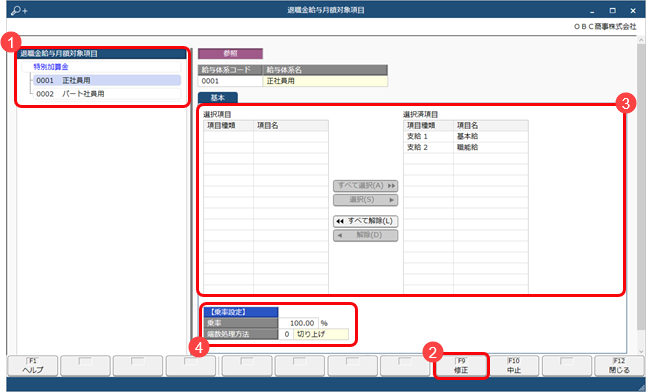Click the F1 ヘルプ function key
The image size is (646, 392).
[33, 366]
